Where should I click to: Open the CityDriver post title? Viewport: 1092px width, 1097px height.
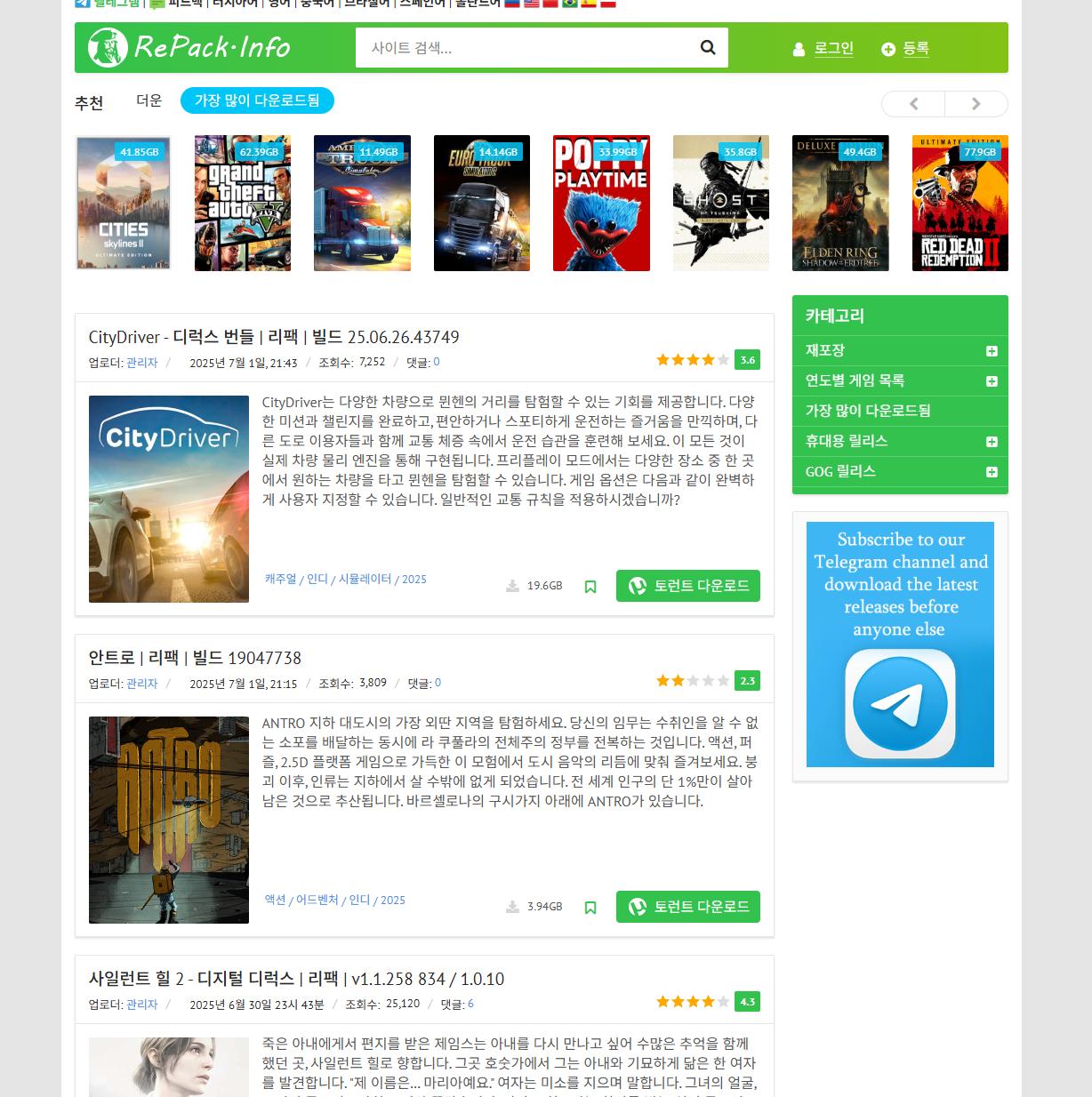[274, 337]
